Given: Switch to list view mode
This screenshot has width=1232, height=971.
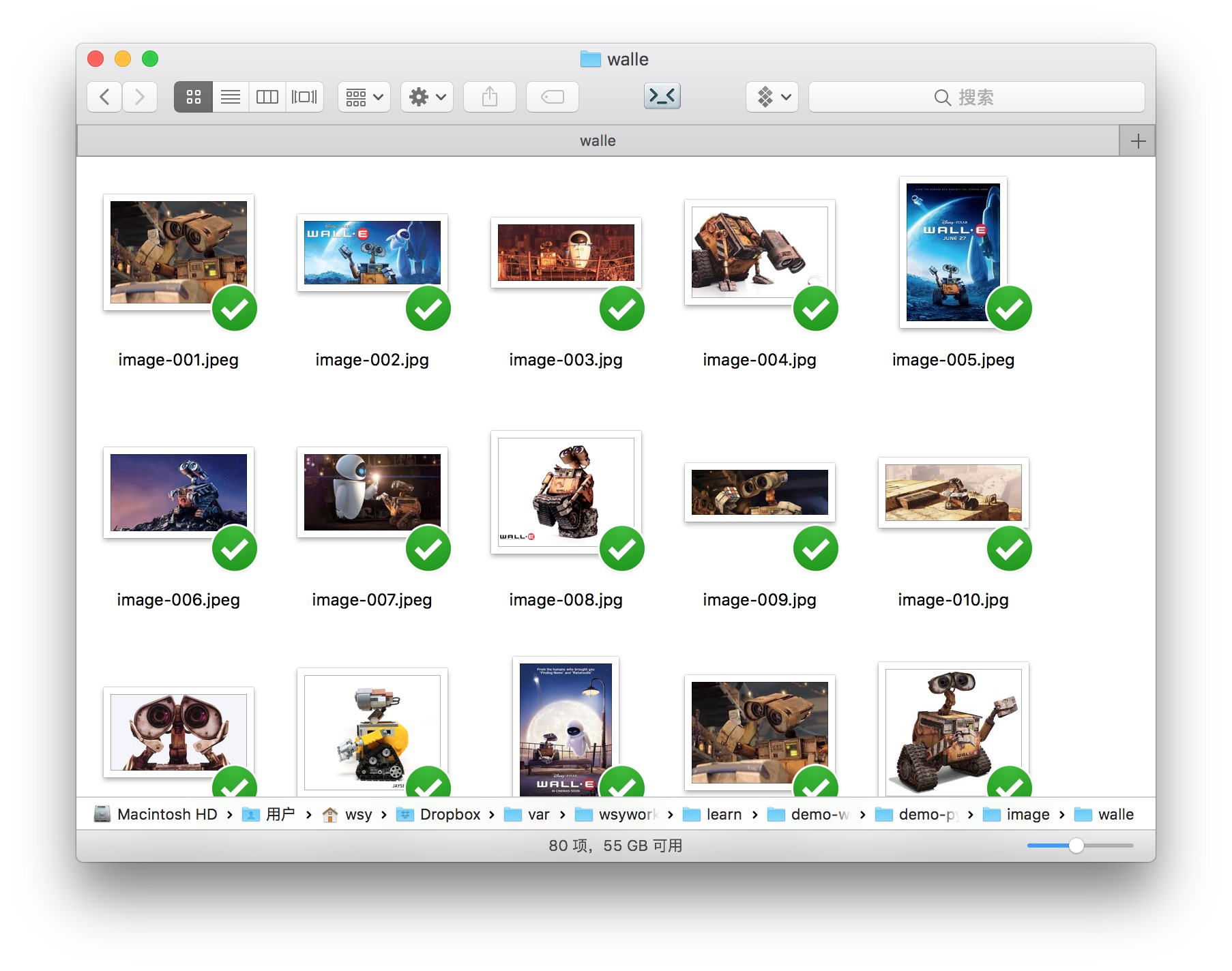Looking at the screenshot, I should pos(231,97).
